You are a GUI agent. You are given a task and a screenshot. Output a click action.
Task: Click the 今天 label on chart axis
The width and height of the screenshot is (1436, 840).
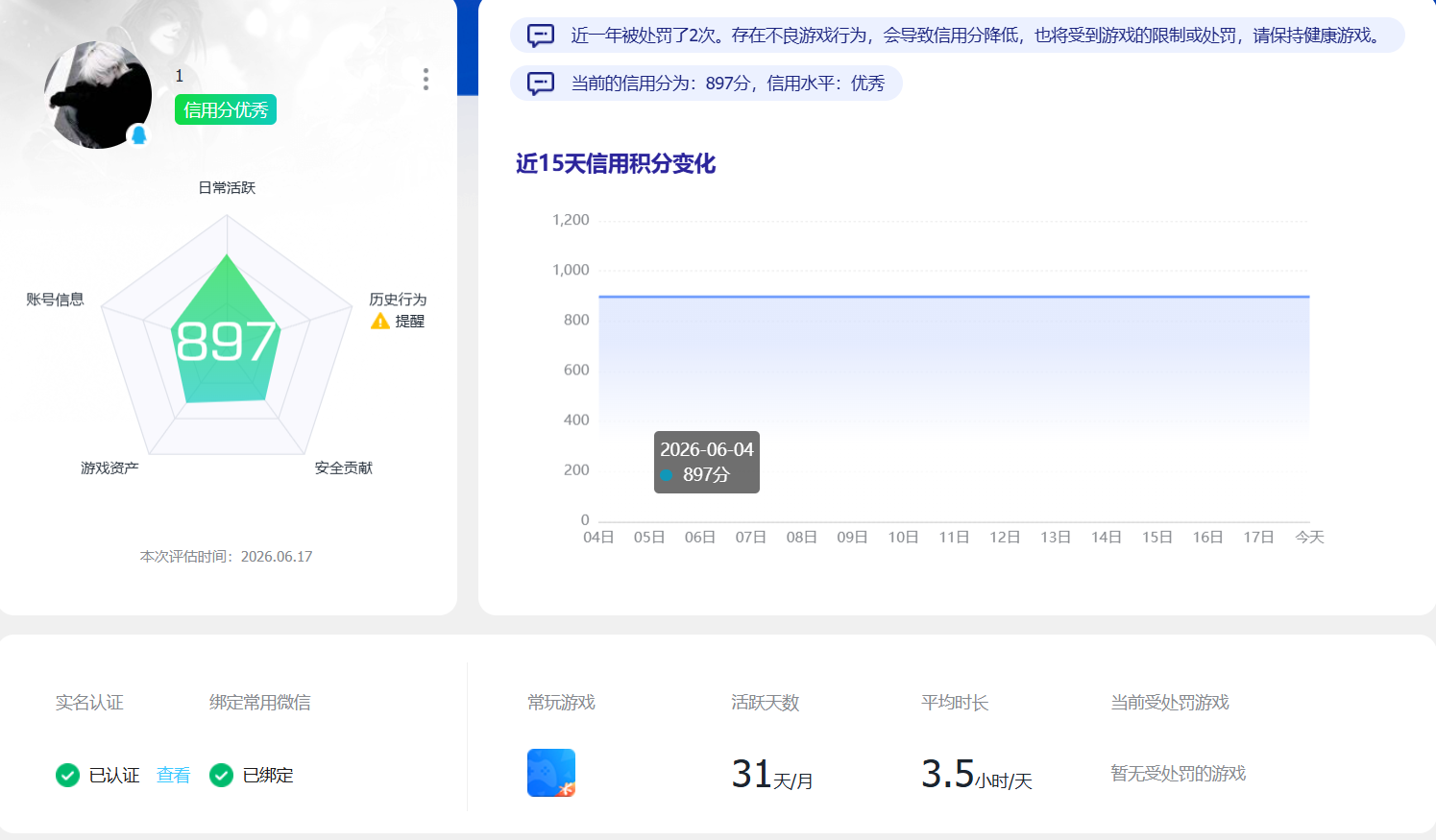[1309, 537]
